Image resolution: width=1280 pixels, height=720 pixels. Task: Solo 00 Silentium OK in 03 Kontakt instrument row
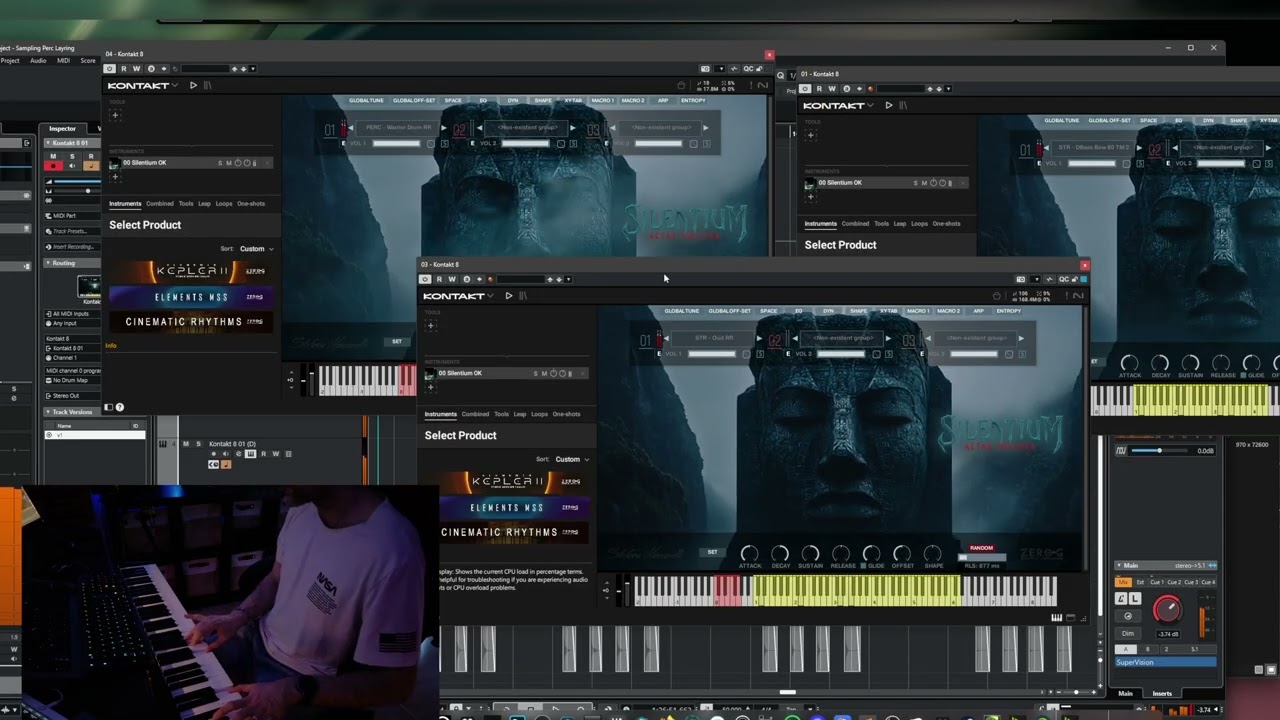[535, 373]
